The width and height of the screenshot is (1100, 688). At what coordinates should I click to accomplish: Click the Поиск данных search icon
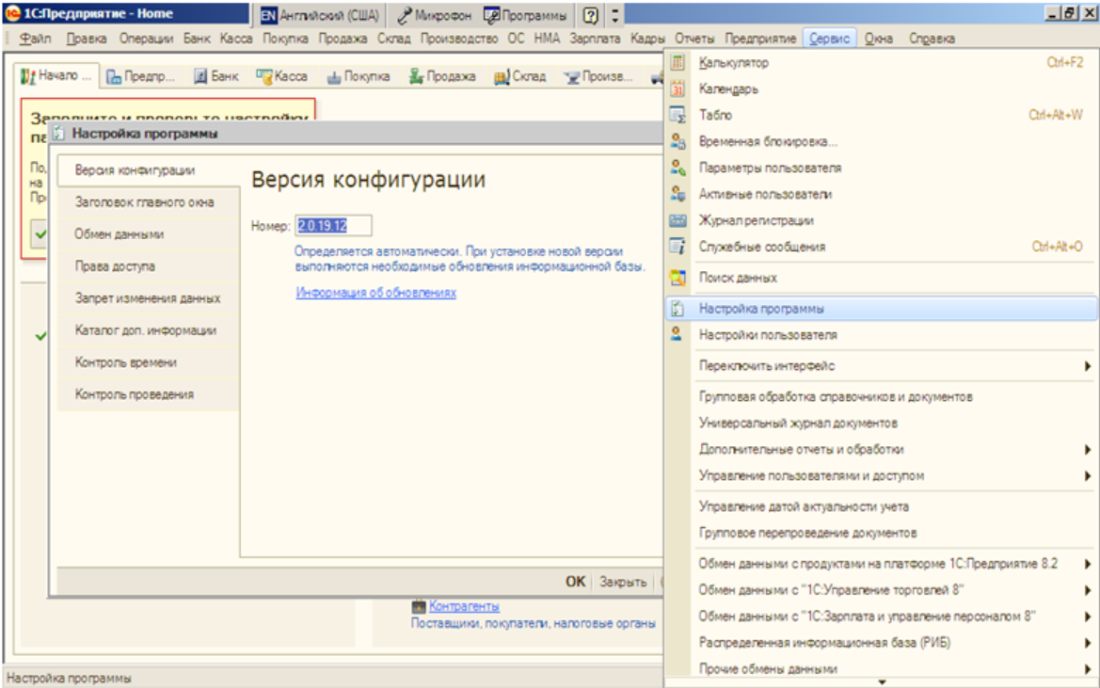pyautogui.click(x=678, y=278)
